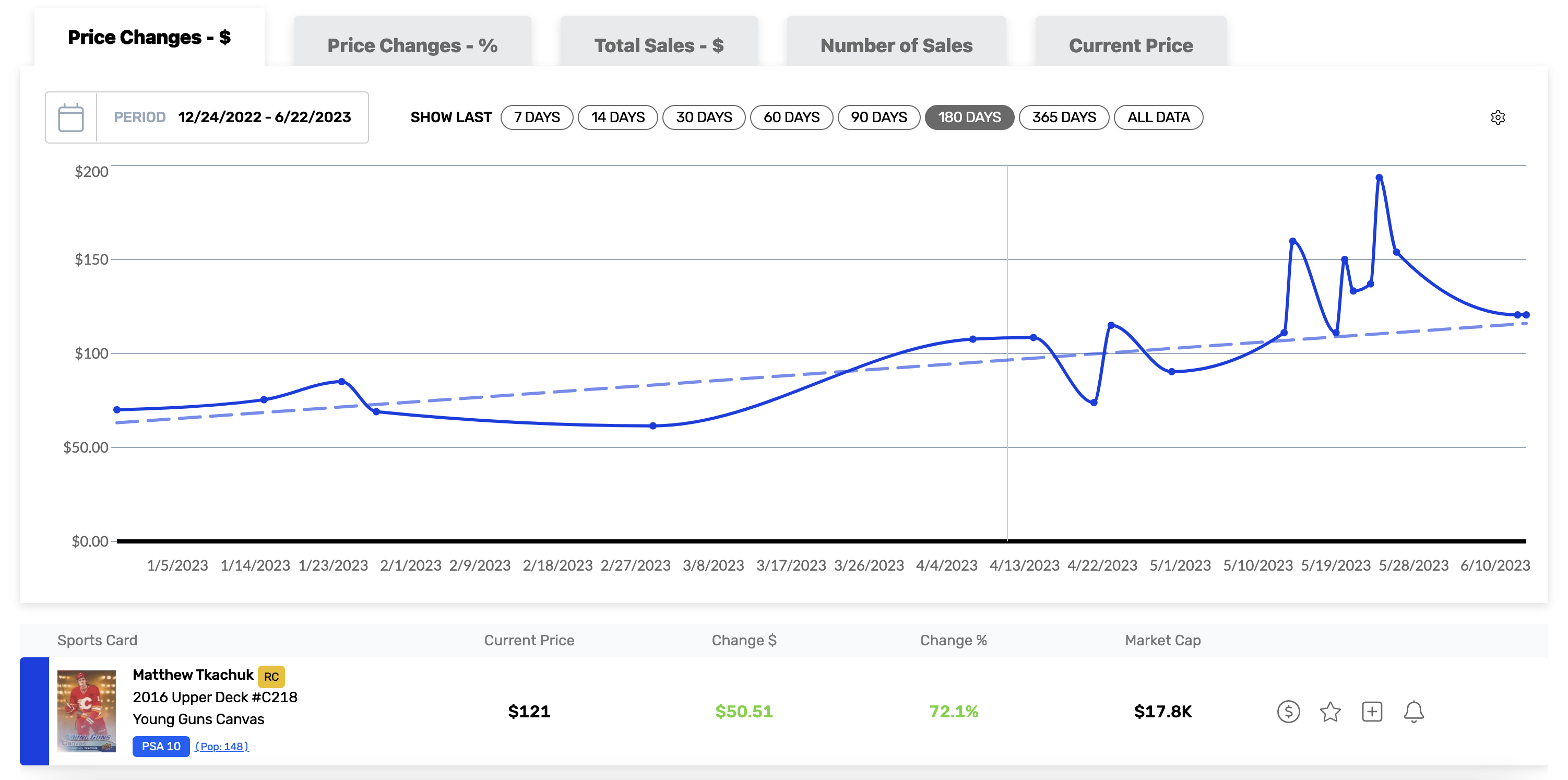Click the 1/5/2023 axis date label

click(177, 565)
